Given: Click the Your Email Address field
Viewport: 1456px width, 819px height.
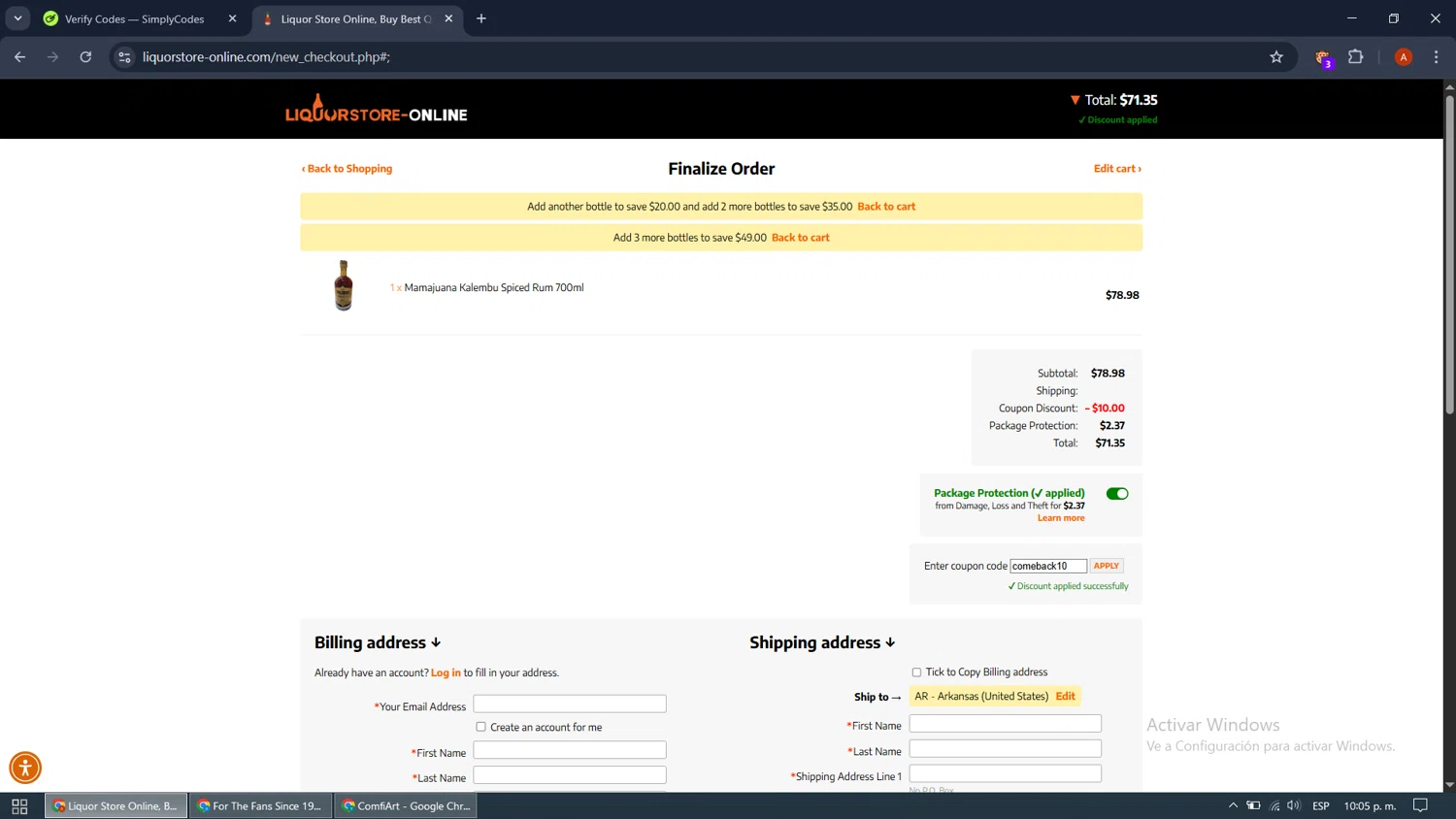Looking at the screenshot, I should click(x=570, y=704).
